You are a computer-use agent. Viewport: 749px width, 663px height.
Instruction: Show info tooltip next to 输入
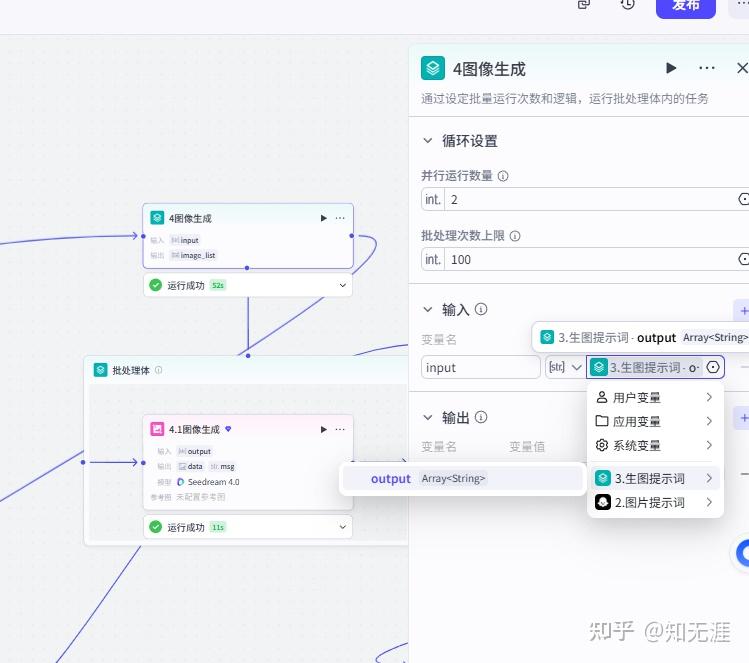click(x=481, y=310)
